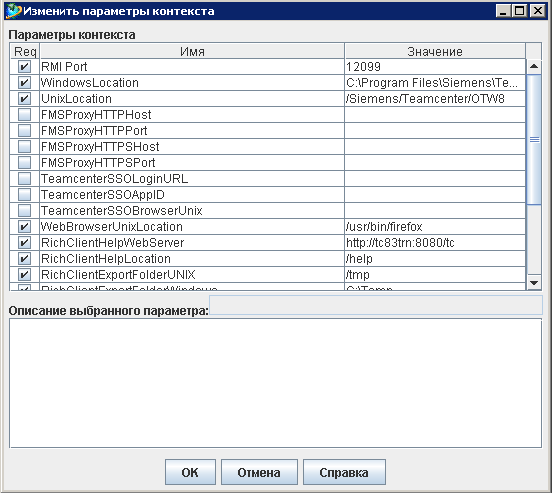
Task: Click the selected parameter name field
Action: coord(376,305)
